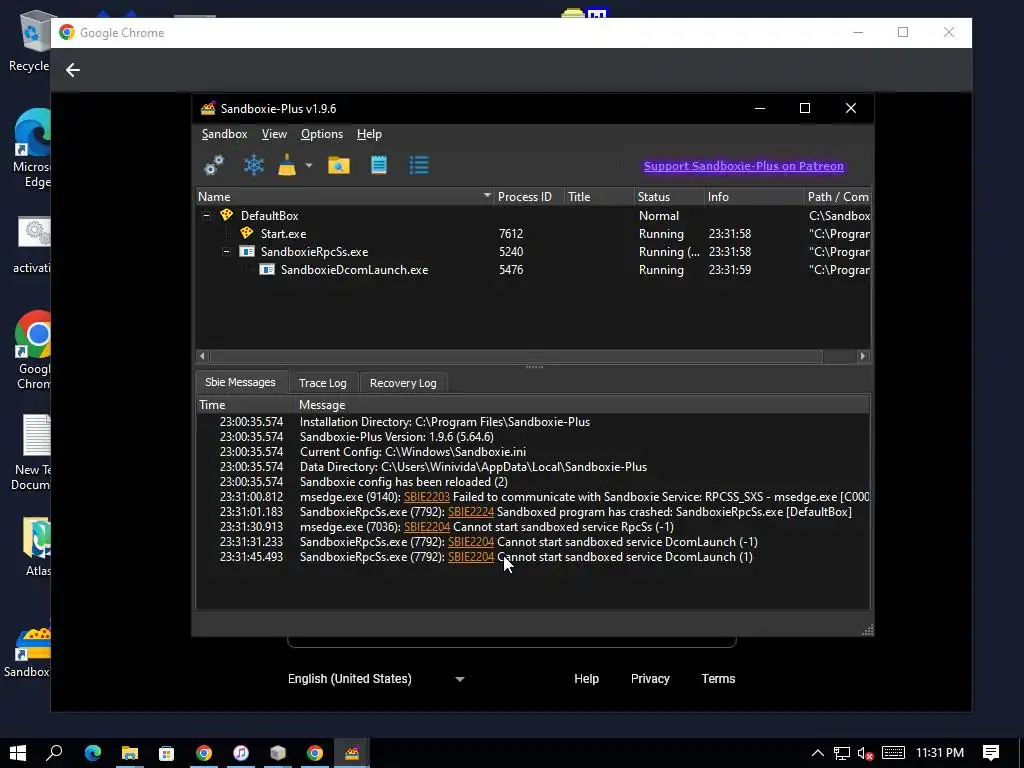Open Microsoft Store from the taskbar

[167, 753]
